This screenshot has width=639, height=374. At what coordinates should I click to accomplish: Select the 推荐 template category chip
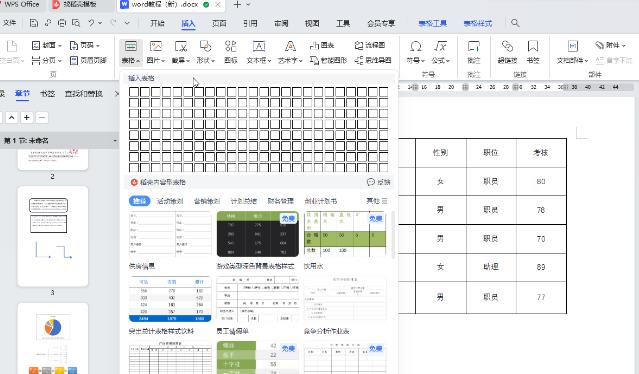pyautogui.click(x=139, y=201)
